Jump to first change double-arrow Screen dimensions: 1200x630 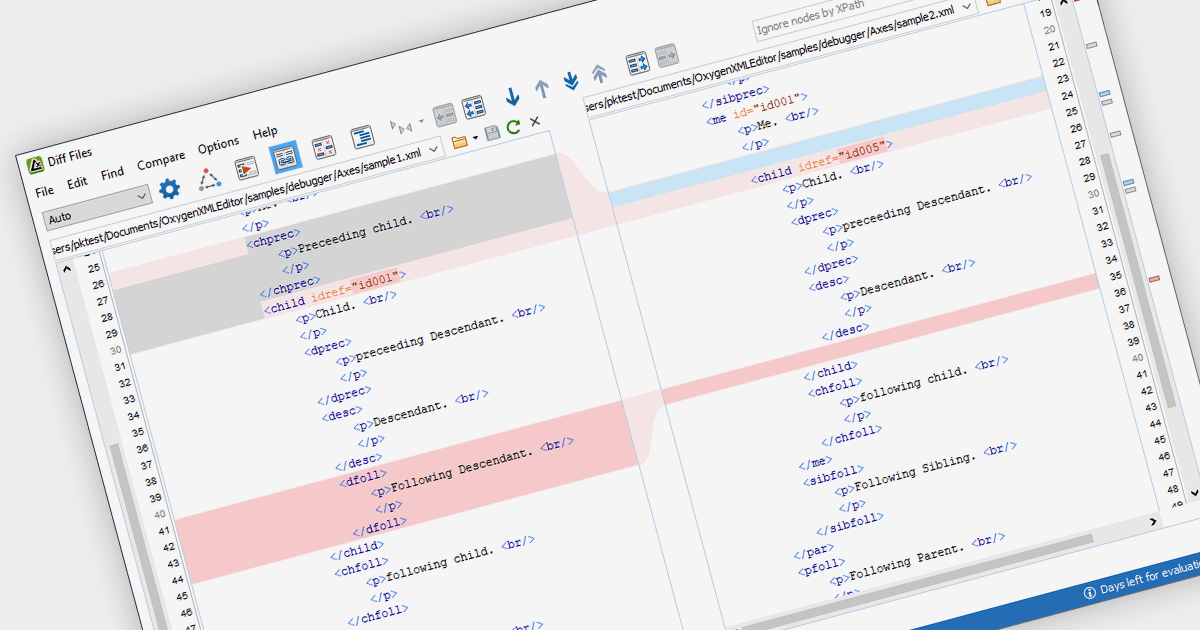599,74
